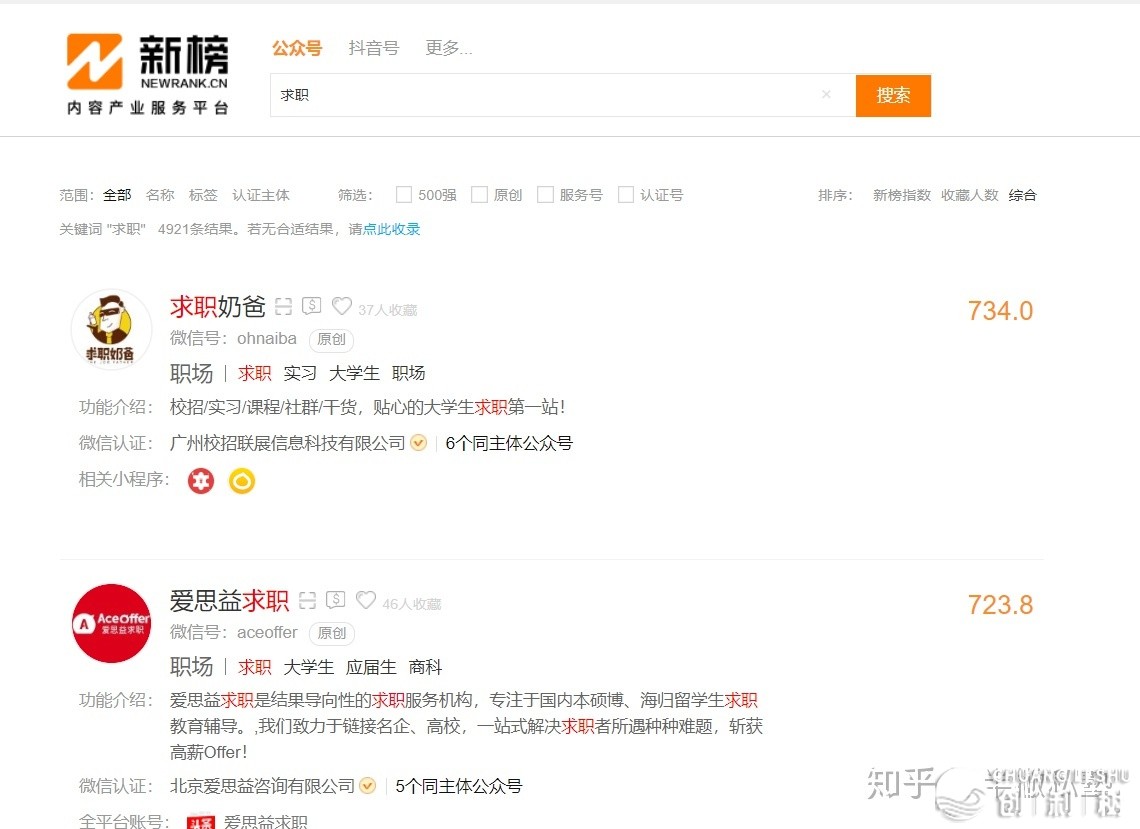Click the 点此收录 link
This screenshot has width=1140, height=829.
click(x=391, y=229)
